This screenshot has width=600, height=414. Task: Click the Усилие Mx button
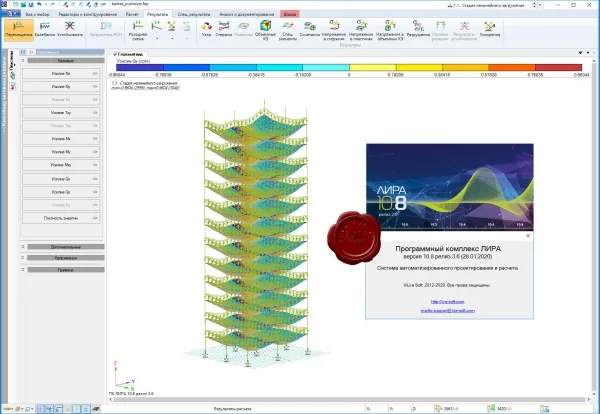[x=61, y=139]
